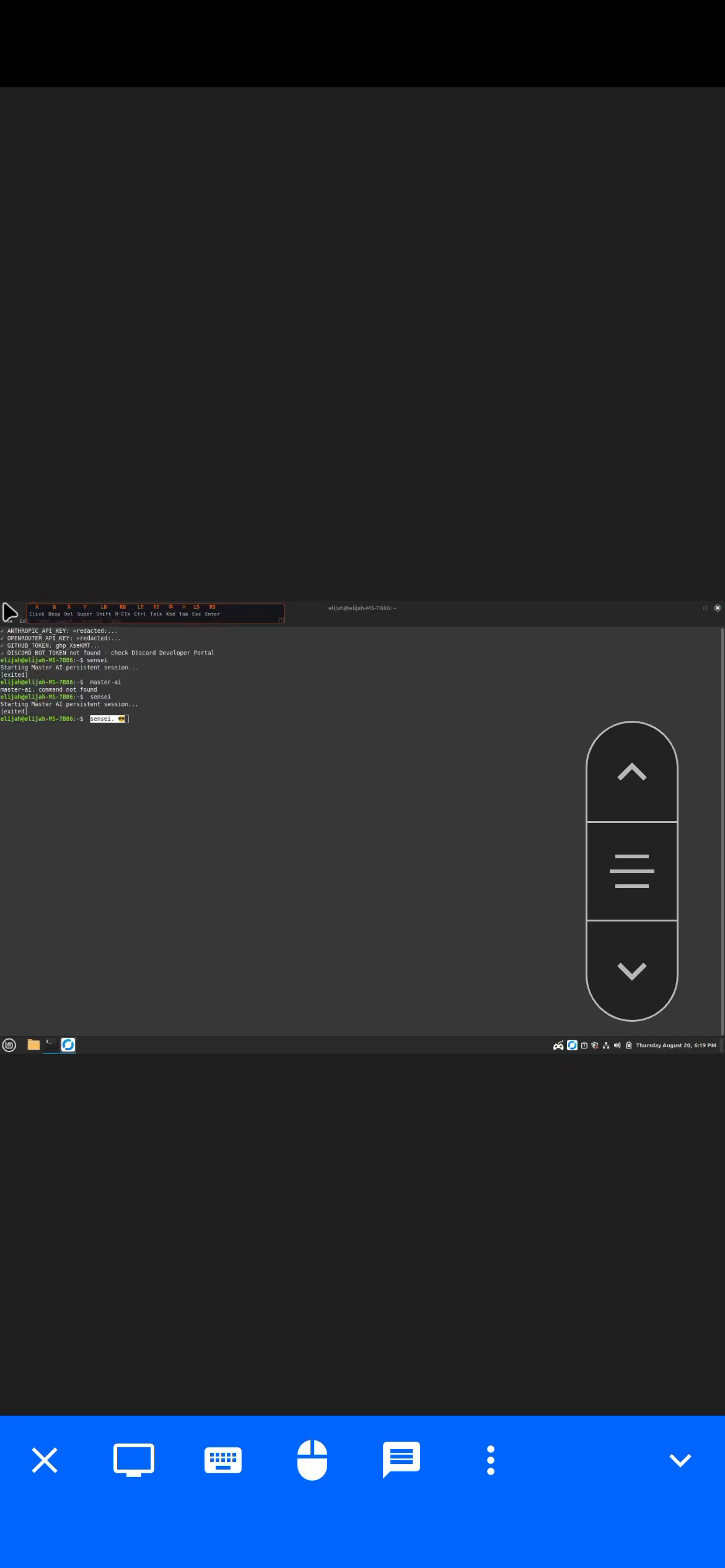
Task: Click the 'Bksp' label in the gamepad overlay
Action: point(55,614)
